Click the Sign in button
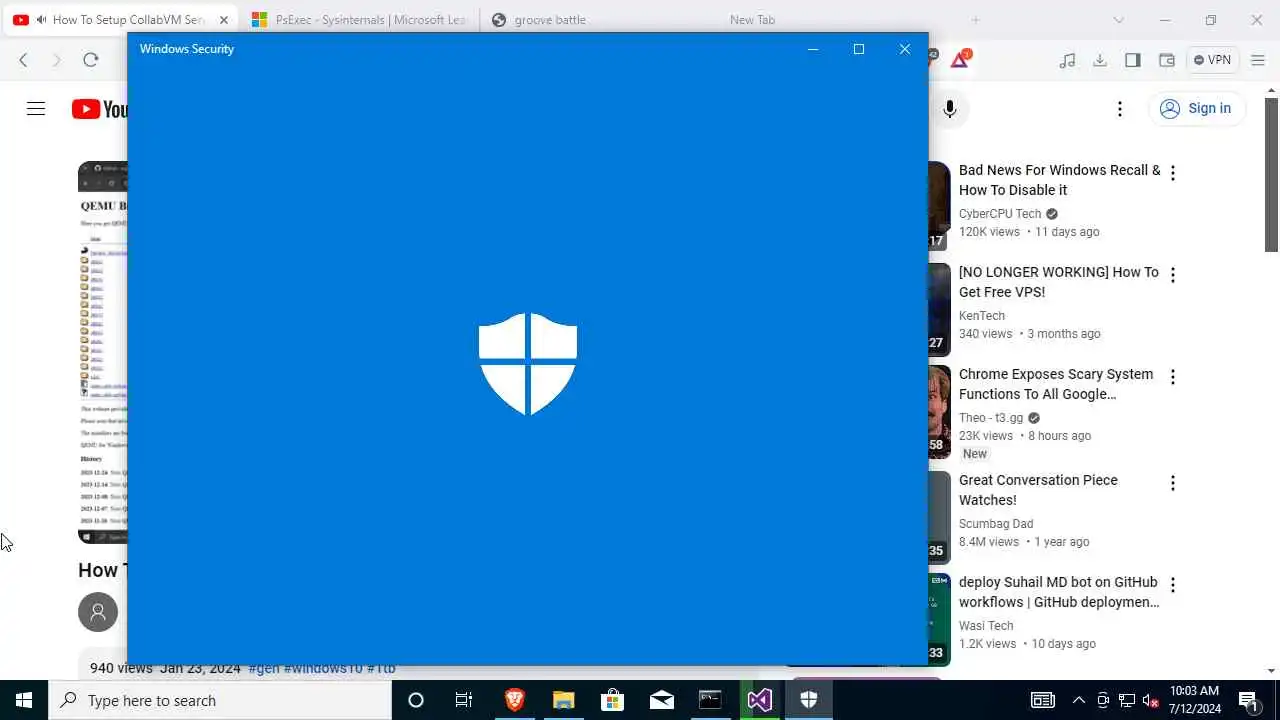Screen dimensions: 1280x720 (1196, 109)
